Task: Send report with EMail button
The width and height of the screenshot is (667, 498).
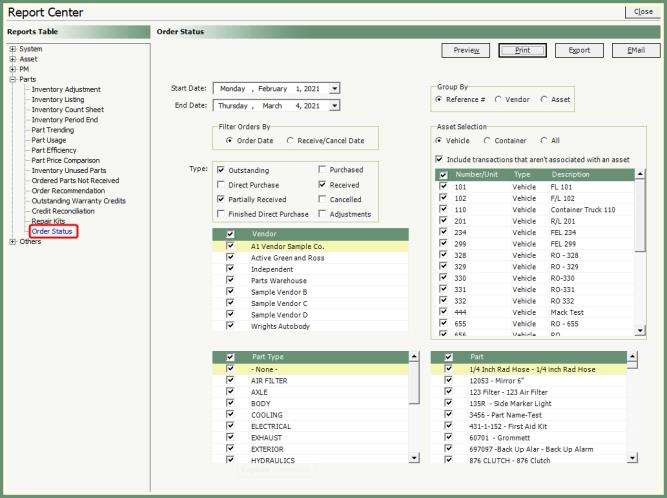Action: click(634, 50)
